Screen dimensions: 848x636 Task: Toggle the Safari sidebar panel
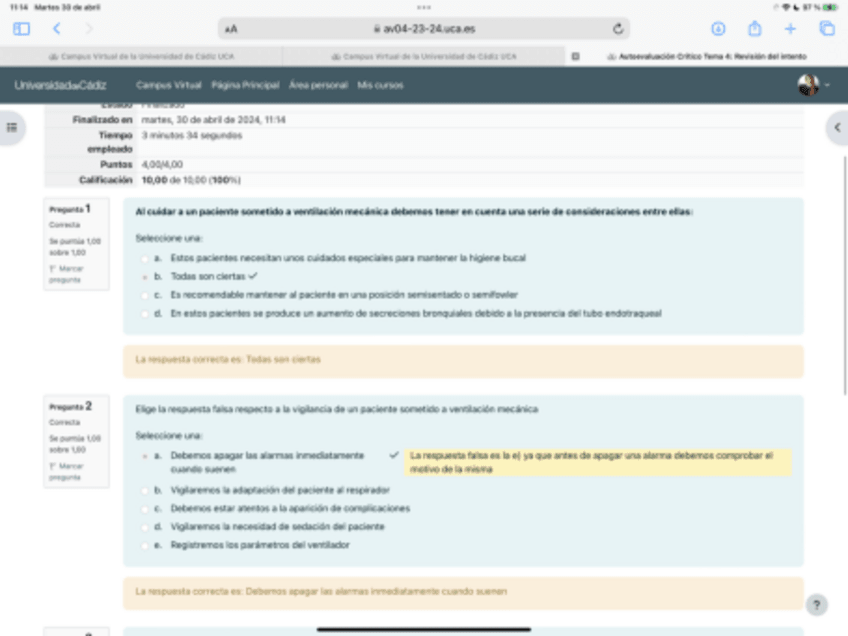click(22, 29)
